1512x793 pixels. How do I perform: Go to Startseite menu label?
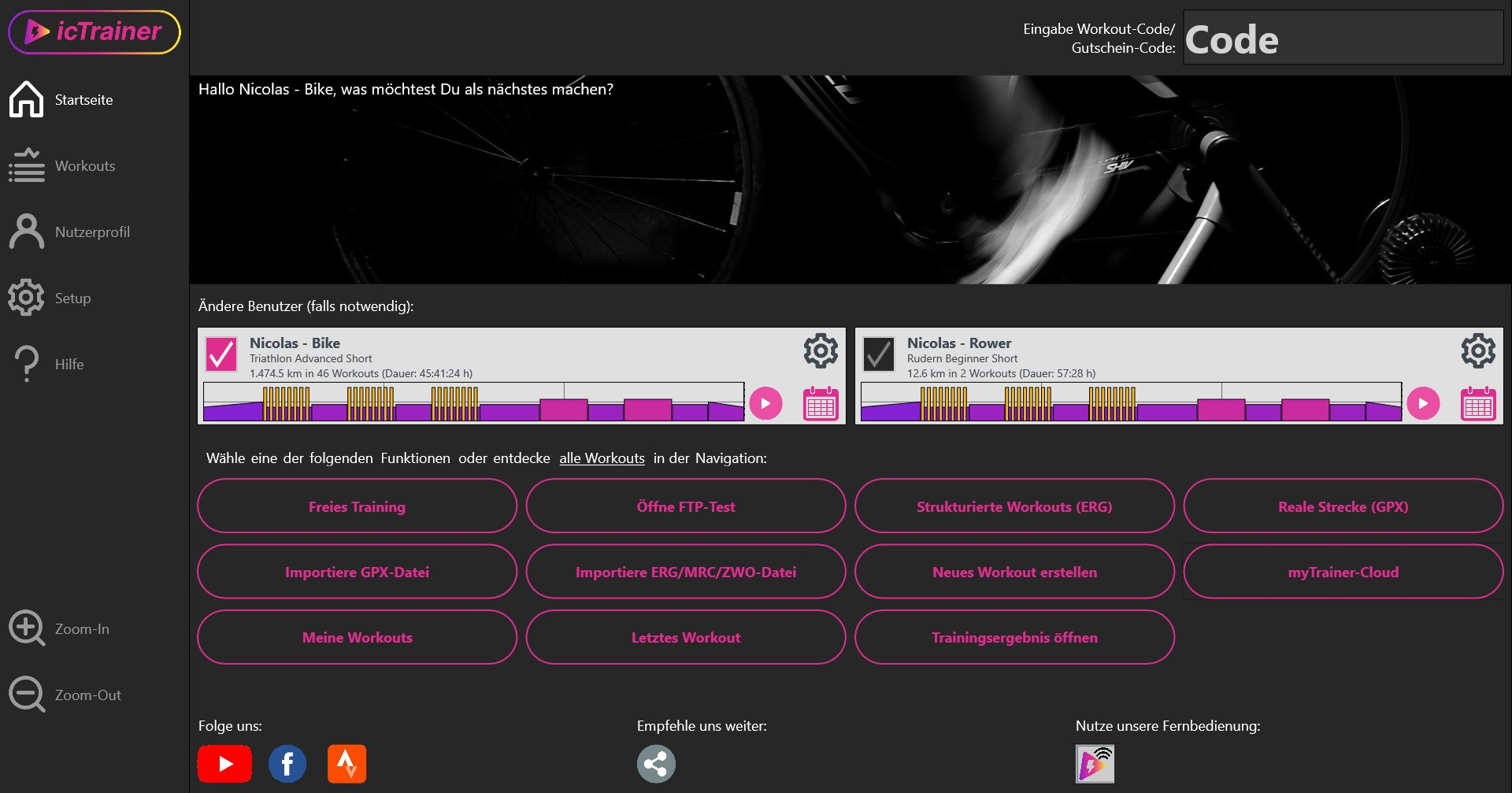[x=83, y=100]
